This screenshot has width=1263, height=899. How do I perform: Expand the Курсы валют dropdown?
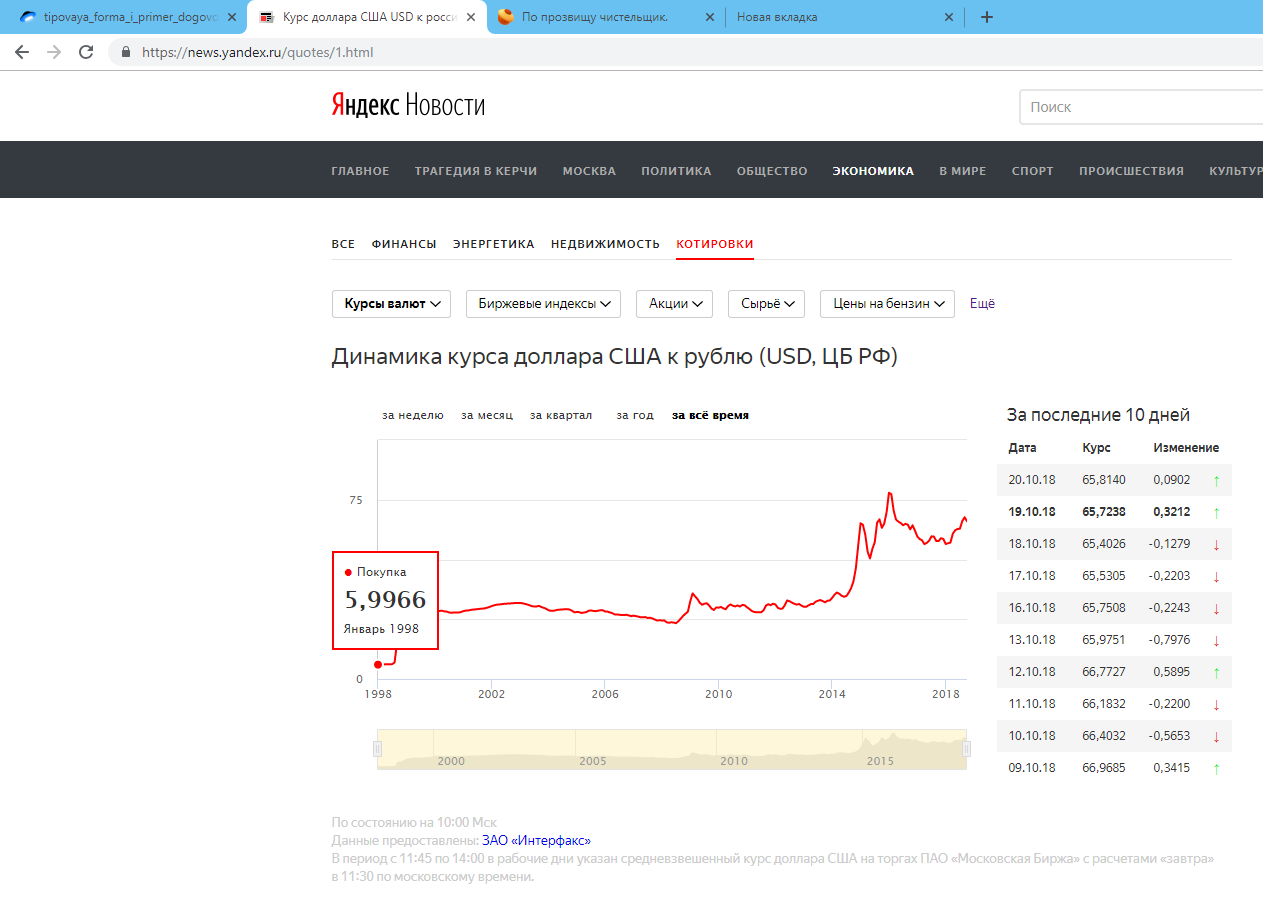(x=391, y=304)
